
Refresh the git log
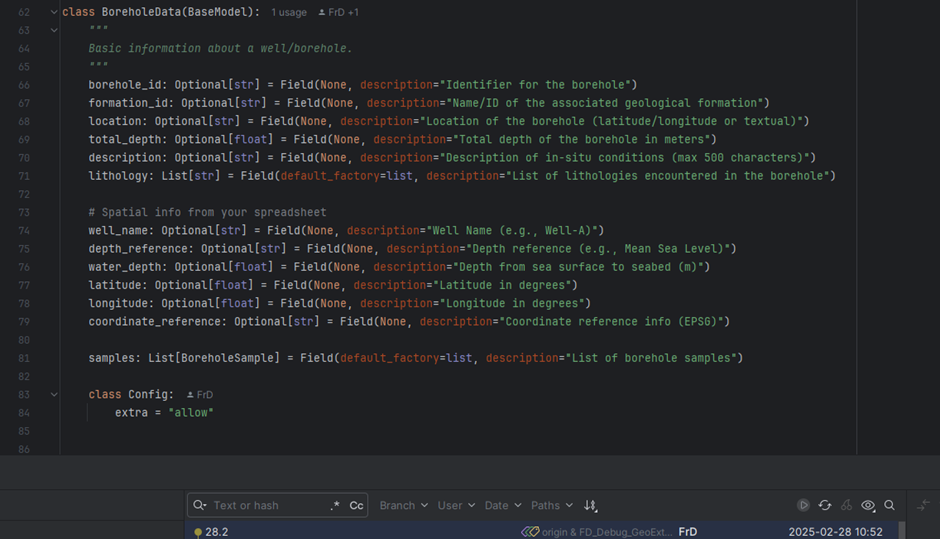tap(825, 505)
